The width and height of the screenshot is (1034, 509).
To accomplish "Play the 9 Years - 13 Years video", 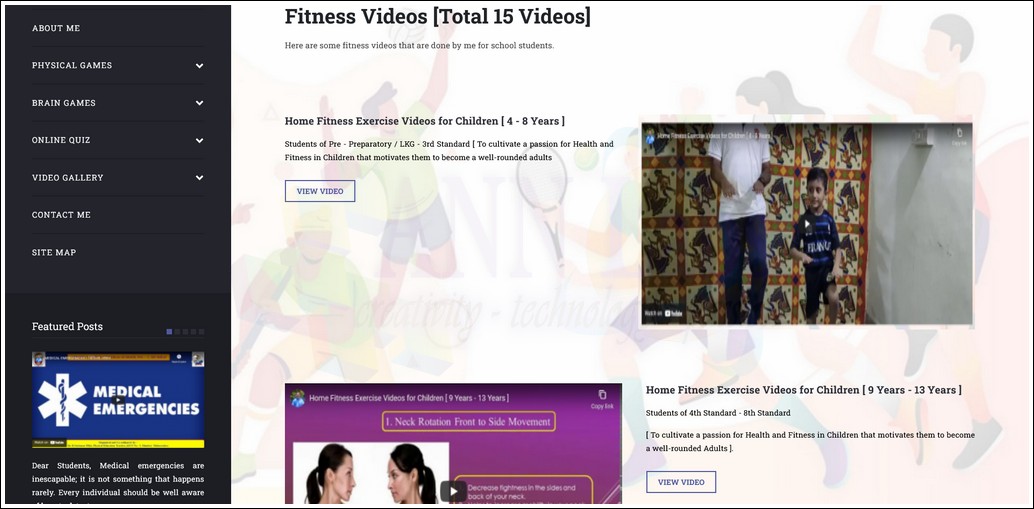I will tap(453, 491).
